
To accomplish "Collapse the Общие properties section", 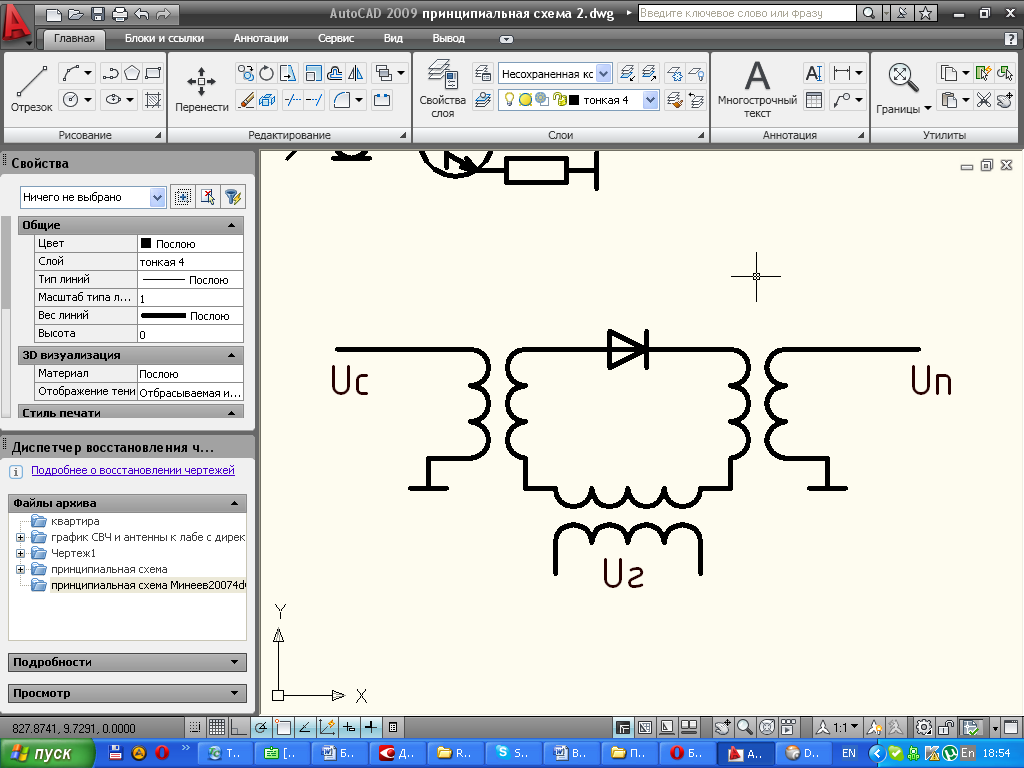I will [x=231, y=225].
